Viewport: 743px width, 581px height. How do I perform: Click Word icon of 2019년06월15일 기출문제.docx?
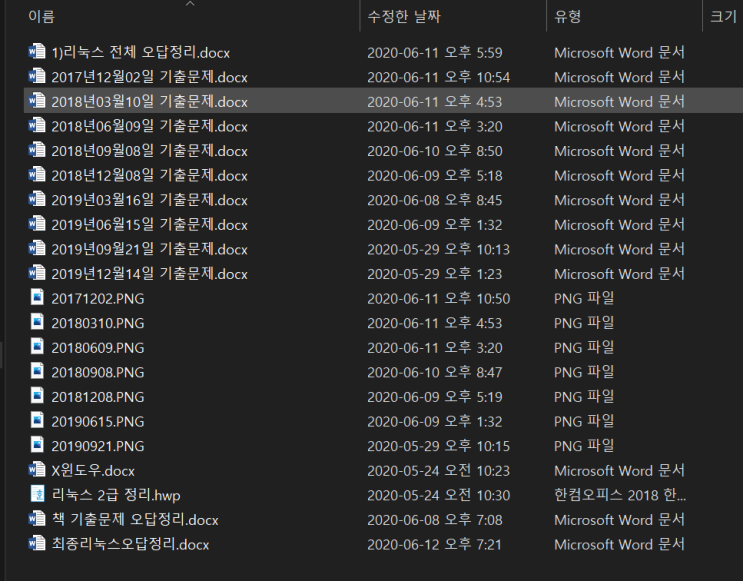pyautogui.click(x=37, y=224)
